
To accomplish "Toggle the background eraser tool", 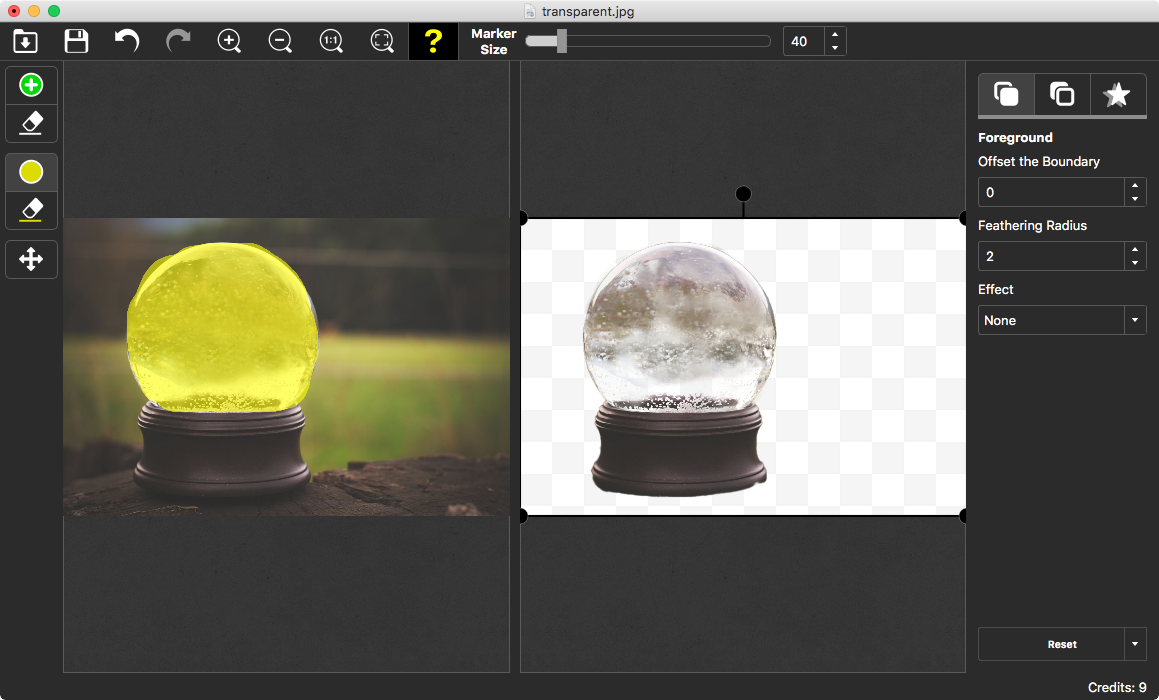I will [x=31, y=210].
